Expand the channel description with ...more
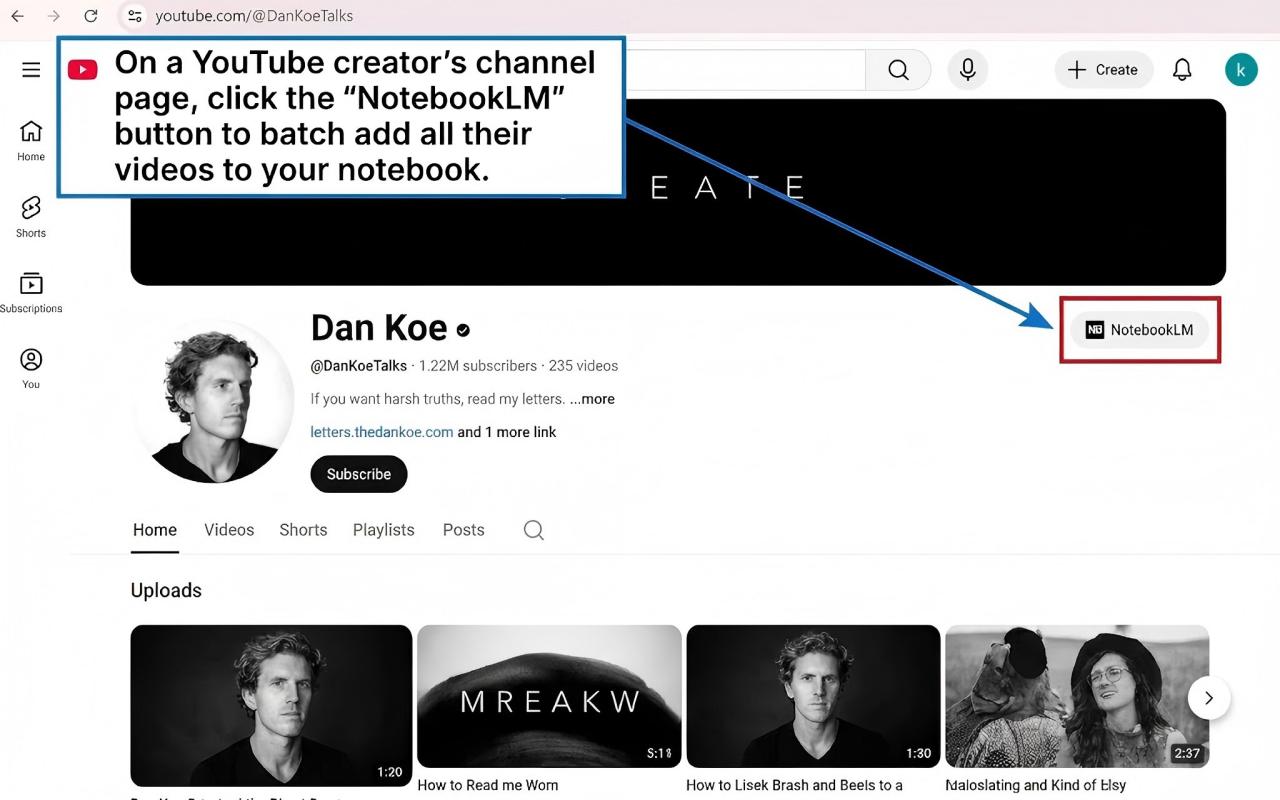1280x800 pixels. tap(592, 399)
